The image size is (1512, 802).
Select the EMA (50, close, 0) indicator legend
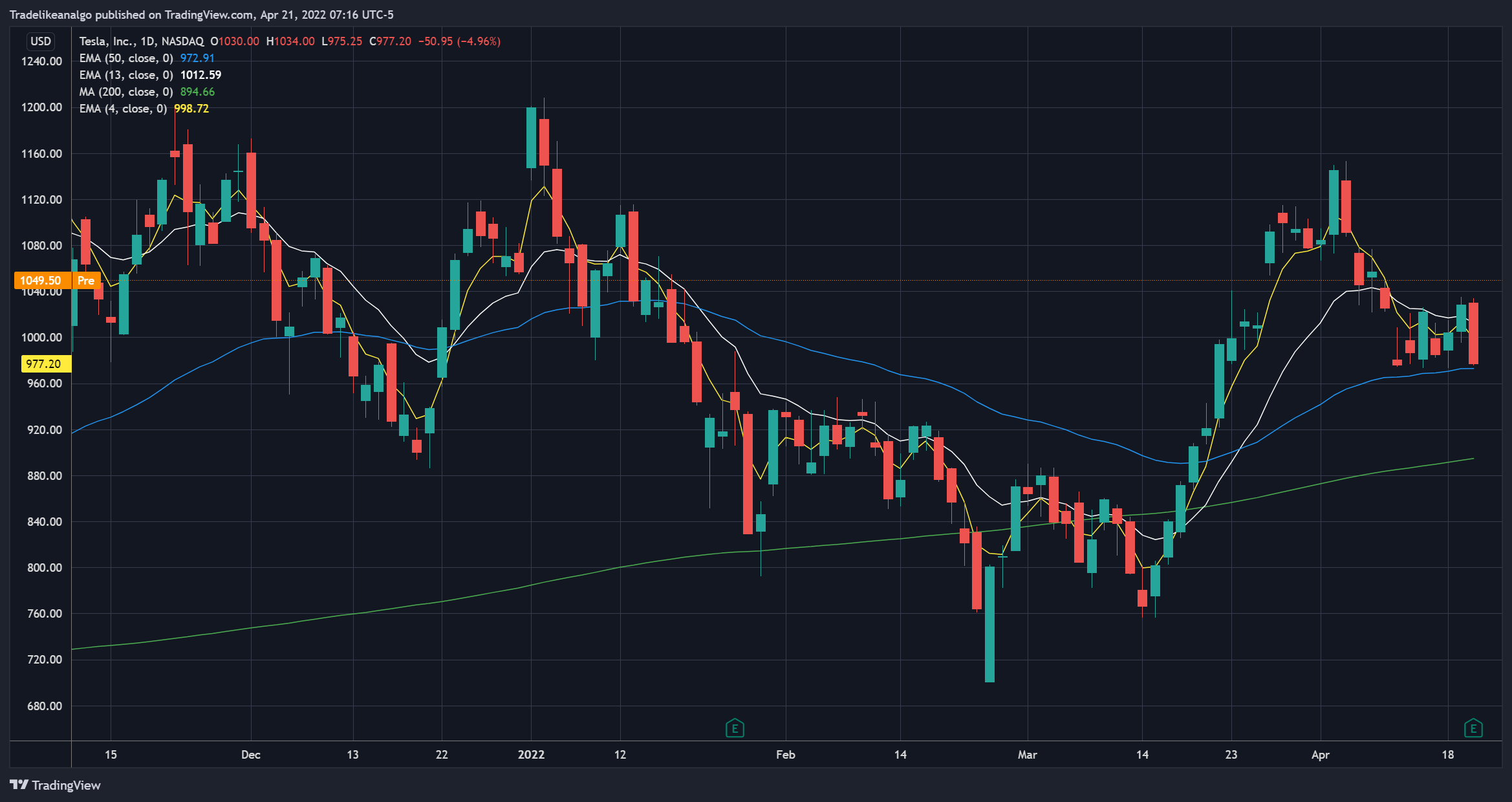(x=126, y=58)
